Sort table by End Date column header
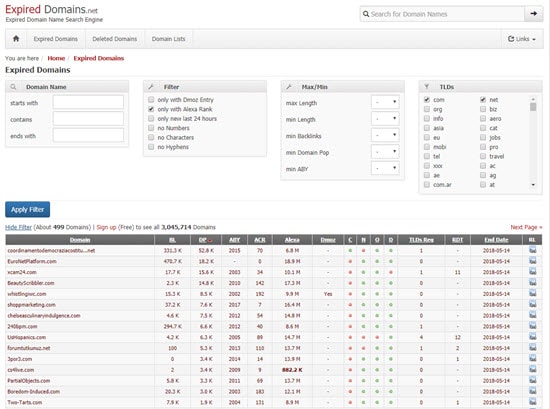The width and height of the screenshot is (550, 409). tap(496, 240)
